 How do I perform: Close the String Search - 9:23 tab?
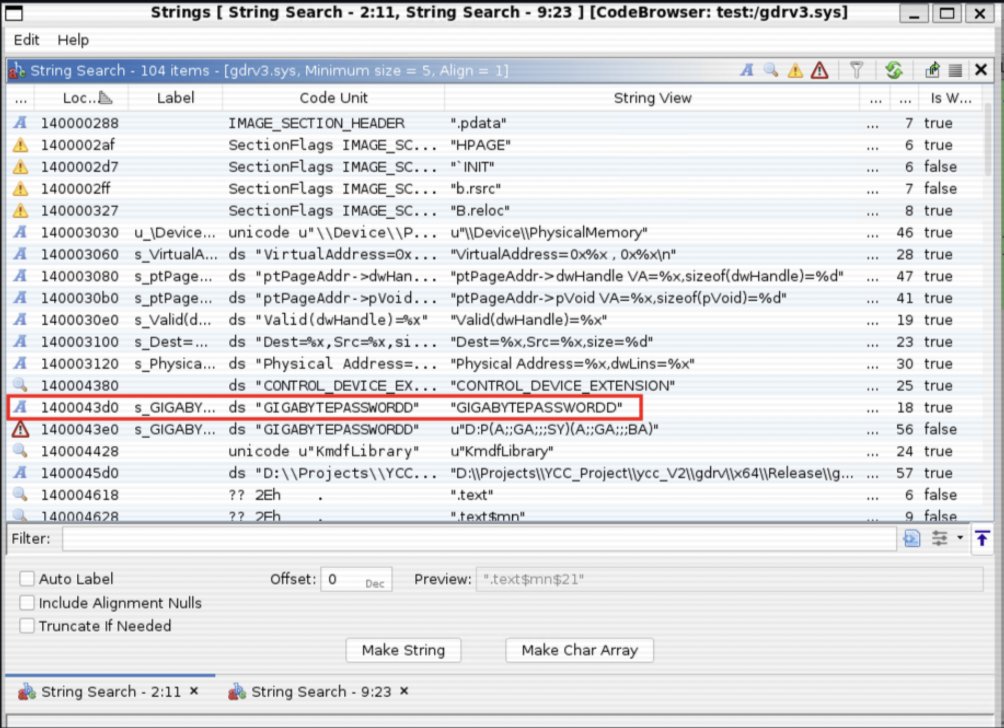(x=404, y=691)
